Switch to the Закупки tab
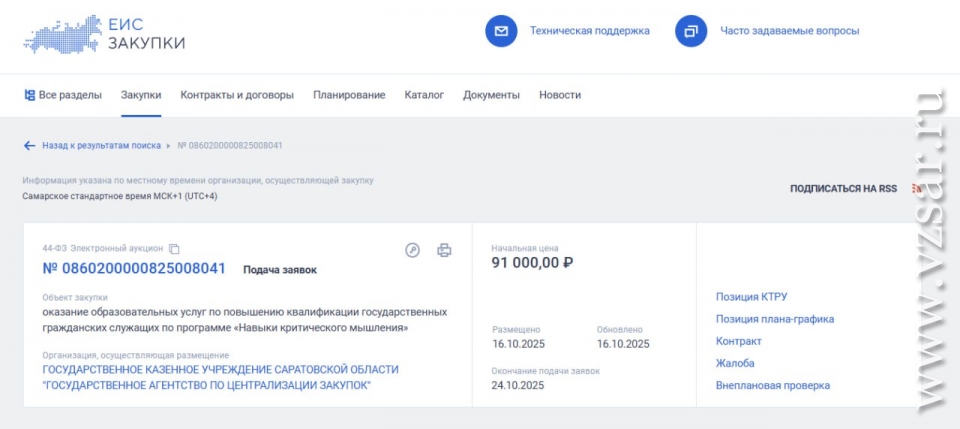This screenshot has width=960, height=429. coord(141,95)
